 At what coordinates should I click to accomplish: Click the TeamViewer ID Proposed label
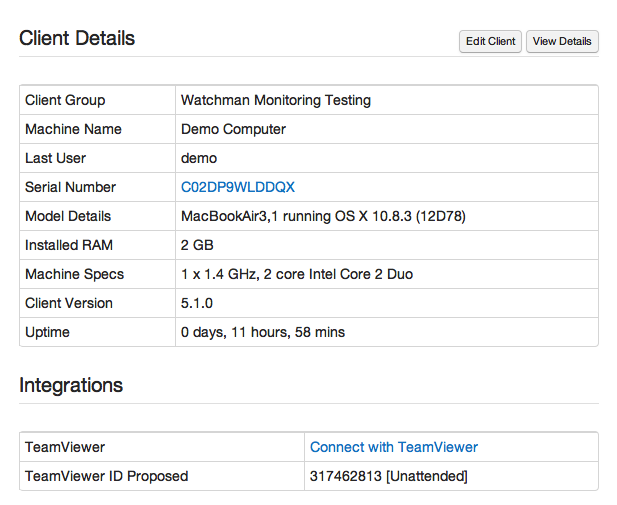tap(107, 476)
